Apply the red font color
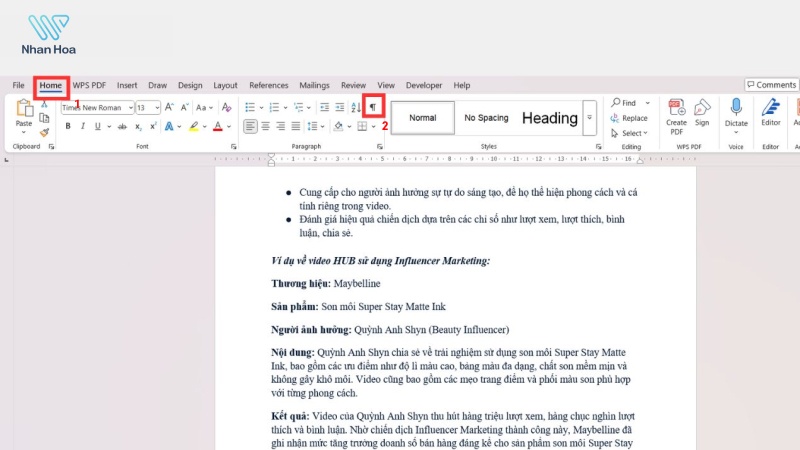Viewport: 800px width, 450px height. [x=218, y=127]
